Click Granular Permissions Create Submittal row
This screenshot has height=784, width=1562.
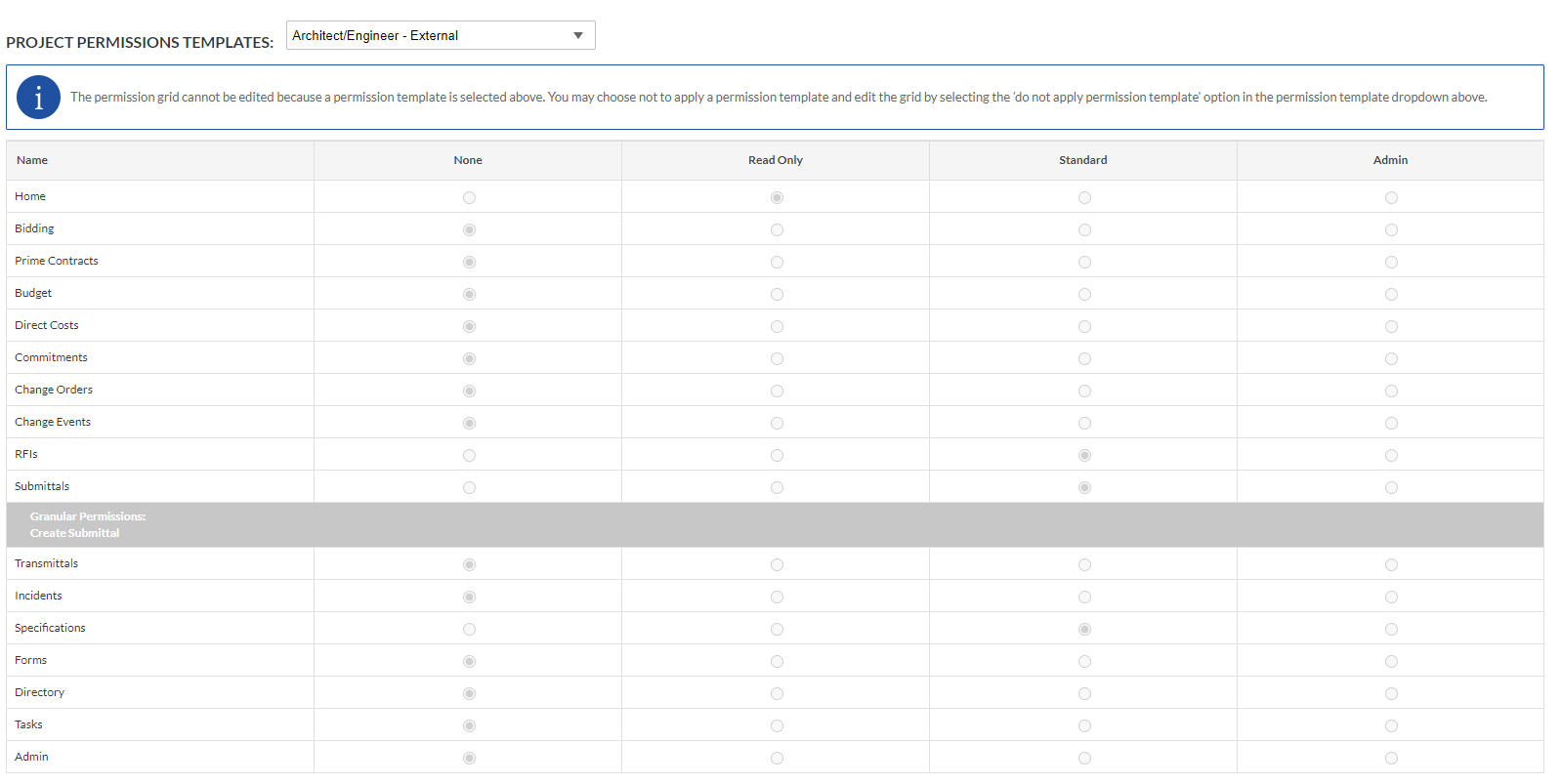click(x=775, y=525)
